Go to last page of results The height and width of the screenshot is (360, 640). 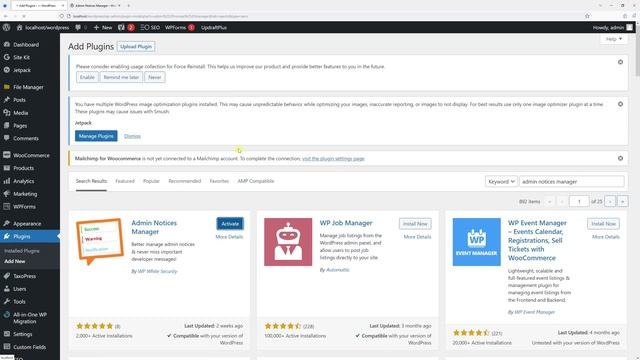point(622,201)
